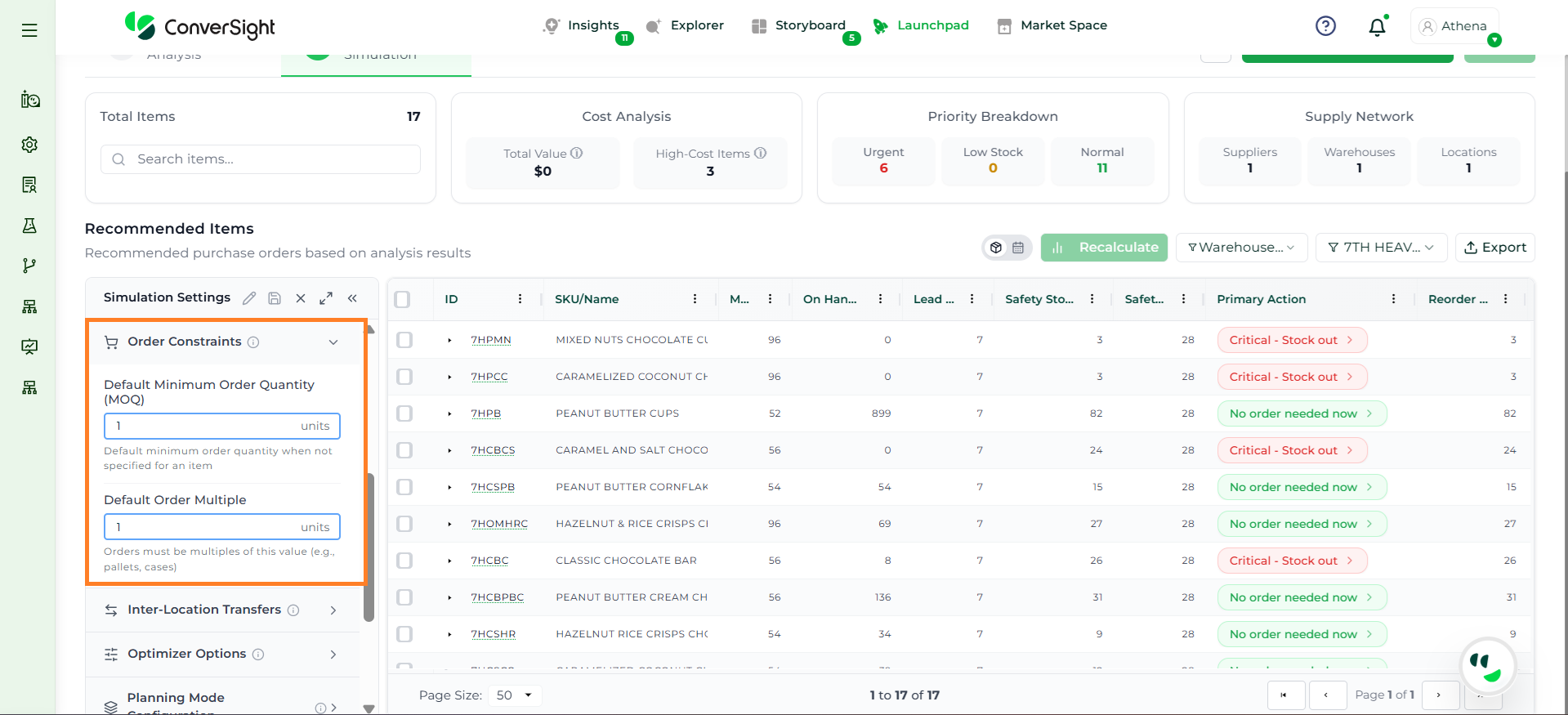
Task: Click the edit pencil icon in Simulation Settings
Action: coord(249,298)
